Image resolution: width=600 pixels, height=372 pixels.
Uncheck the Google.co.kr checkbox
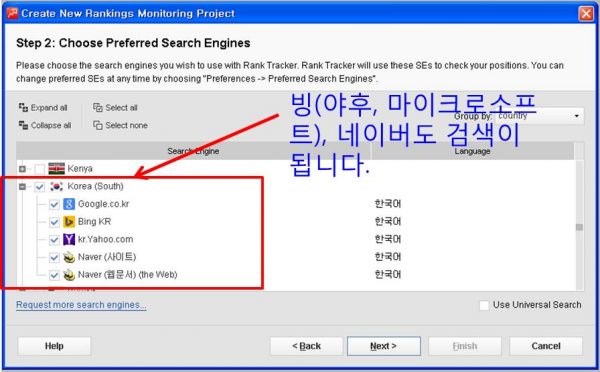(x=54, y=204)
